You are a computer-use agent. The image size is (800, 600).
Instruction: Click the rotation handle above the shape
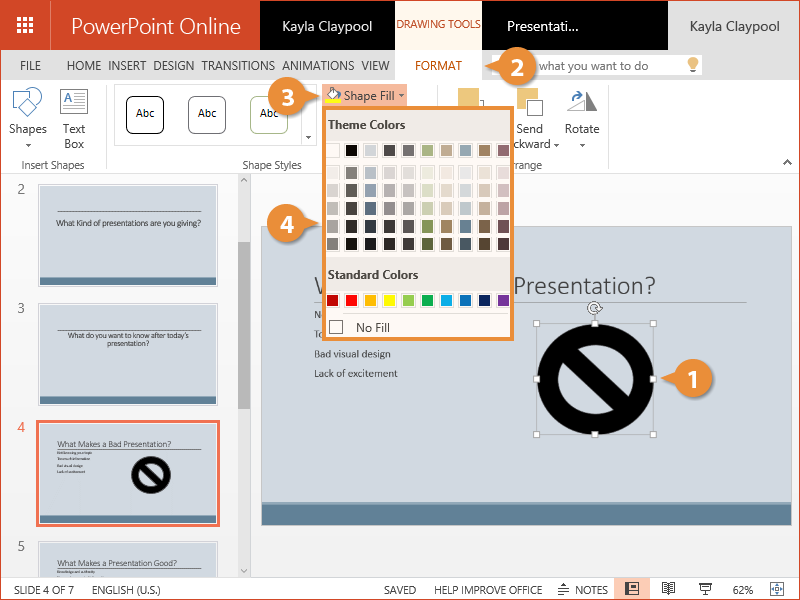595,309
